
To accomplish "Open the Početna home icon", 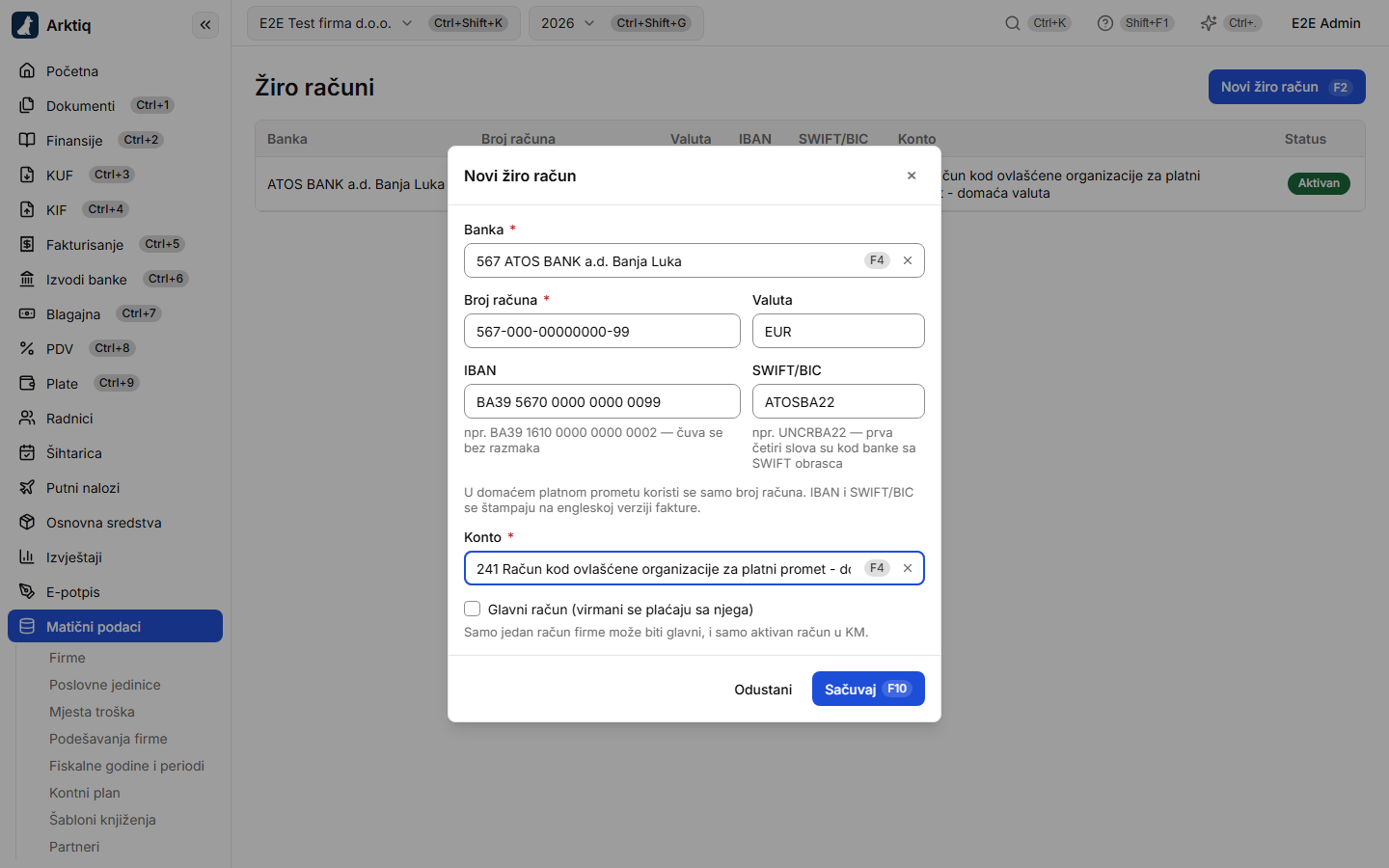I will [27, 70].
